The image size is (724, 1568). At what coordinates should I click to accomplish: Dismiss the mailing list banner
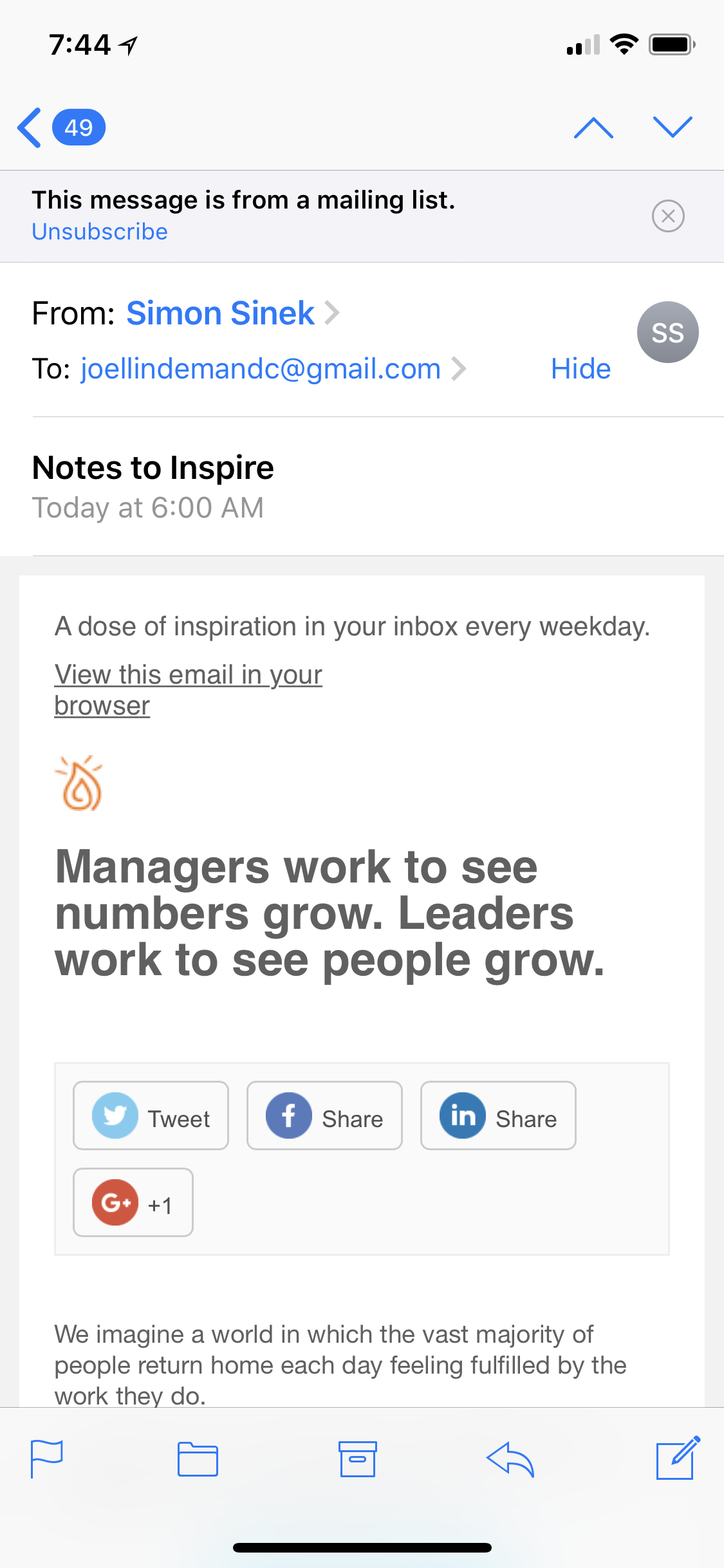[668, 216]
